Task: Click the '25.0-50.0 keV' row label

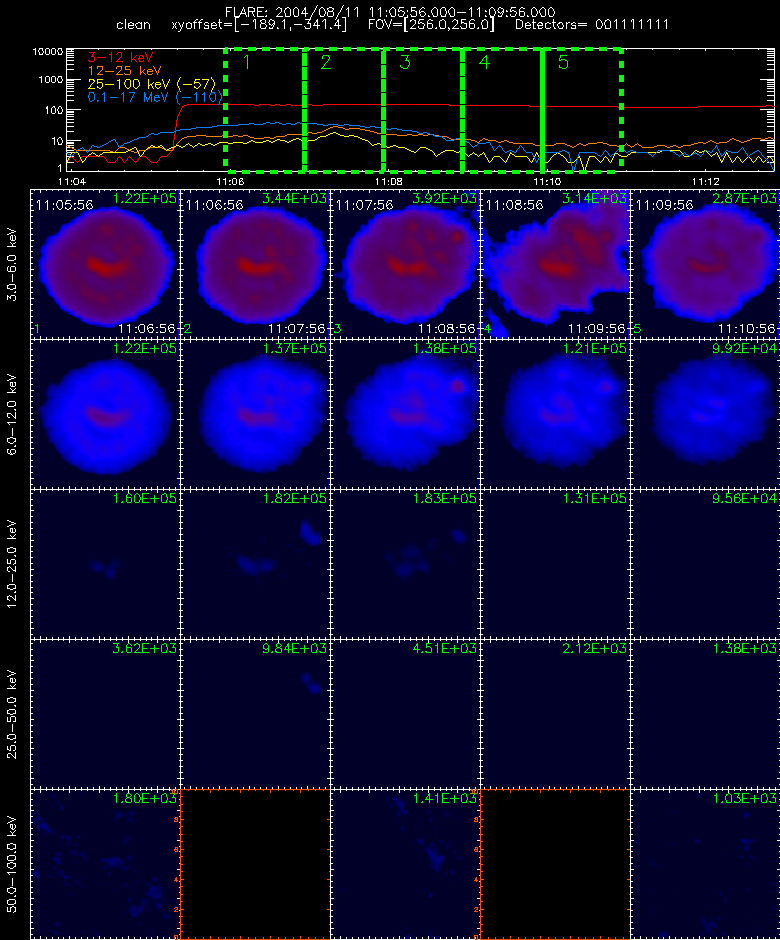Action: coord(13,714)
